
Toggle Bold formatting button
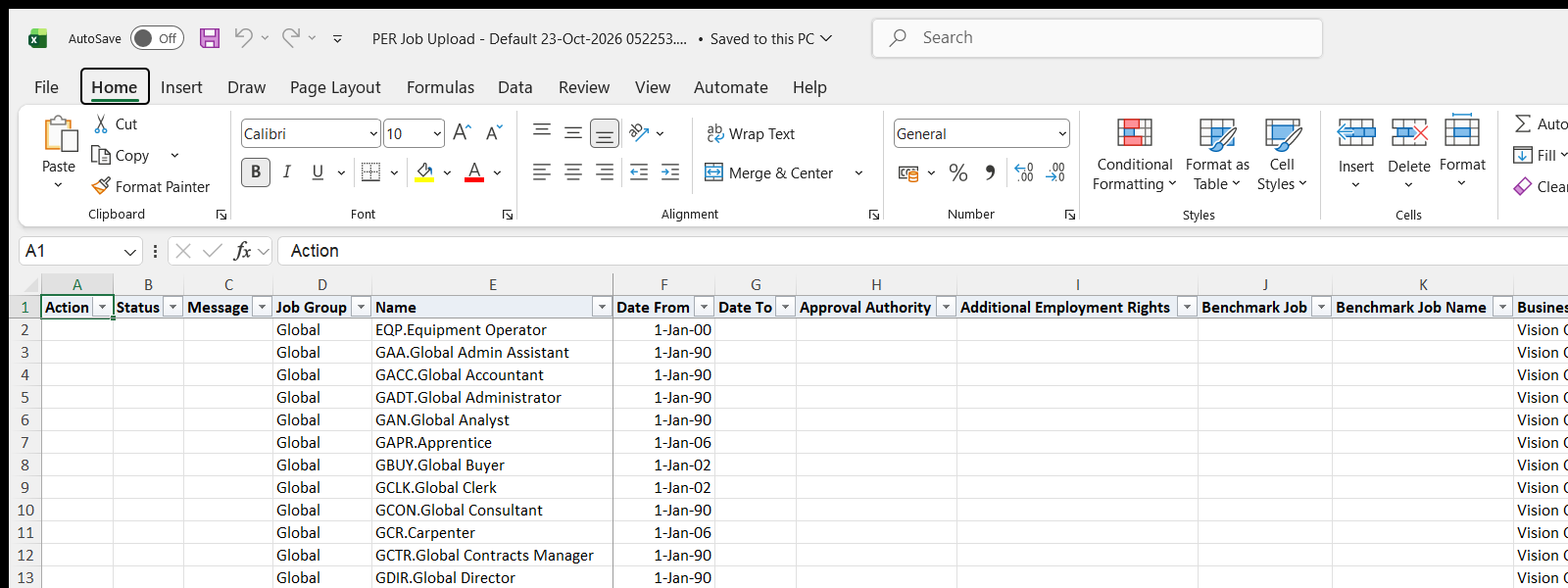(256, 172)
